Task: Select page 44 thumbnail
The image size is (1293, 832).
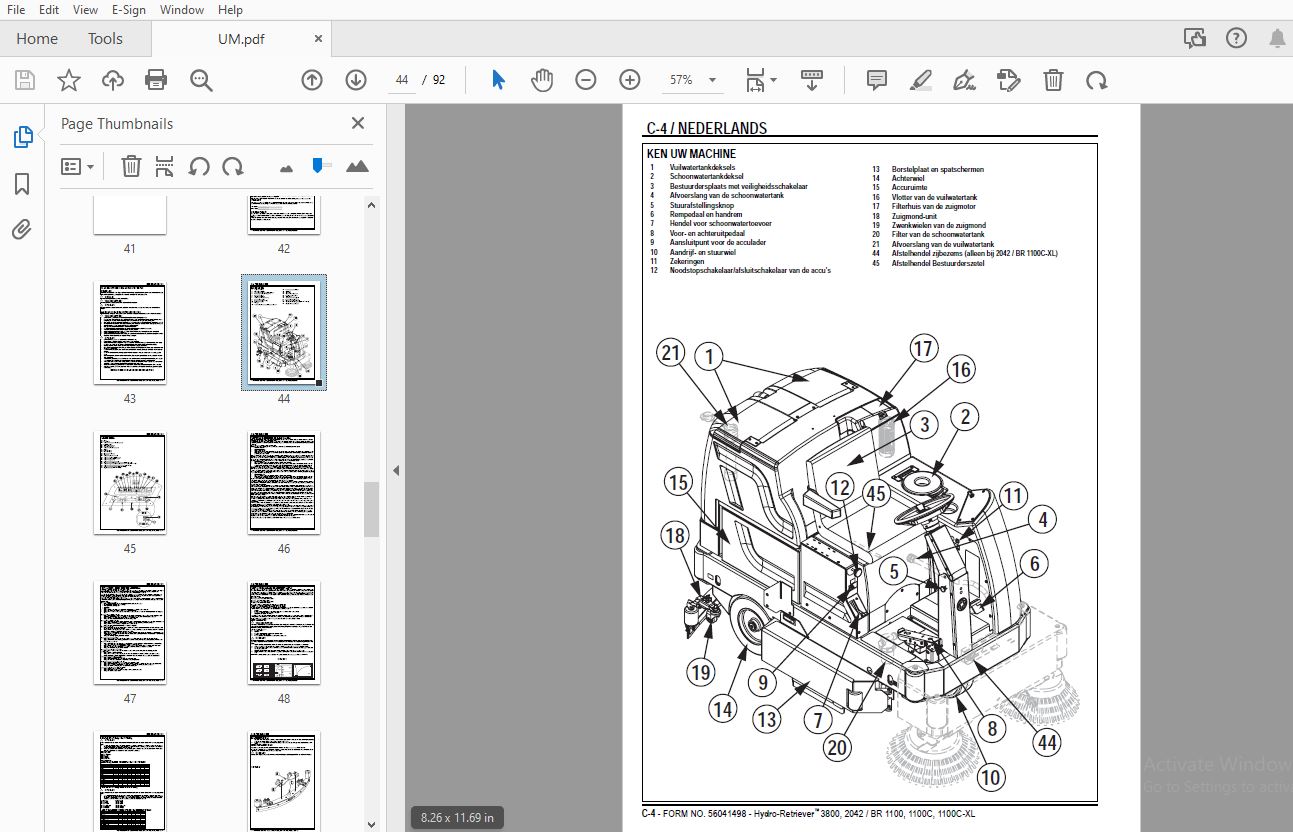Action: pos(284,332)
